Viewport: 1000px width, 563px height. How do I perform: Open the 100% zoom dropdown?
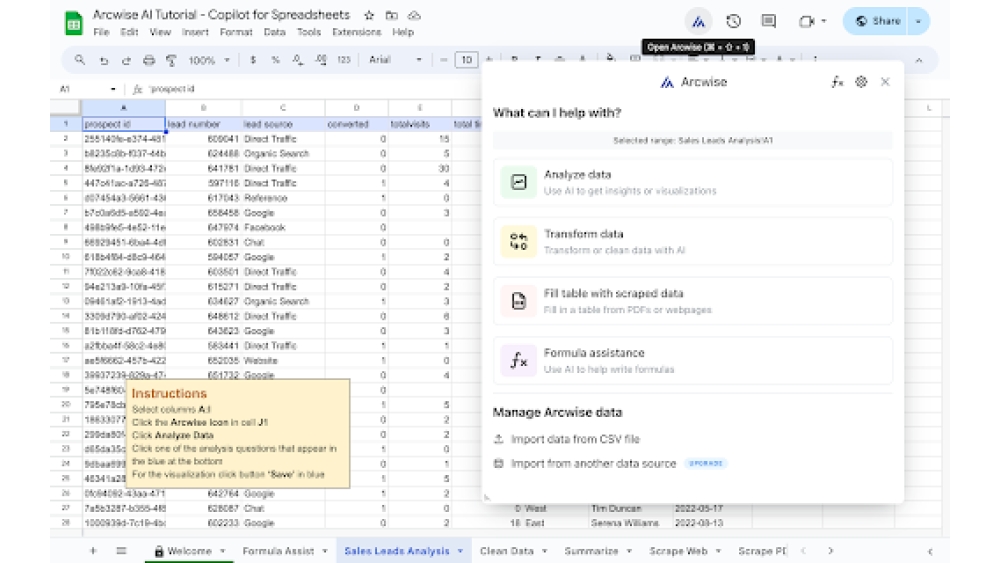pos(209,60)
